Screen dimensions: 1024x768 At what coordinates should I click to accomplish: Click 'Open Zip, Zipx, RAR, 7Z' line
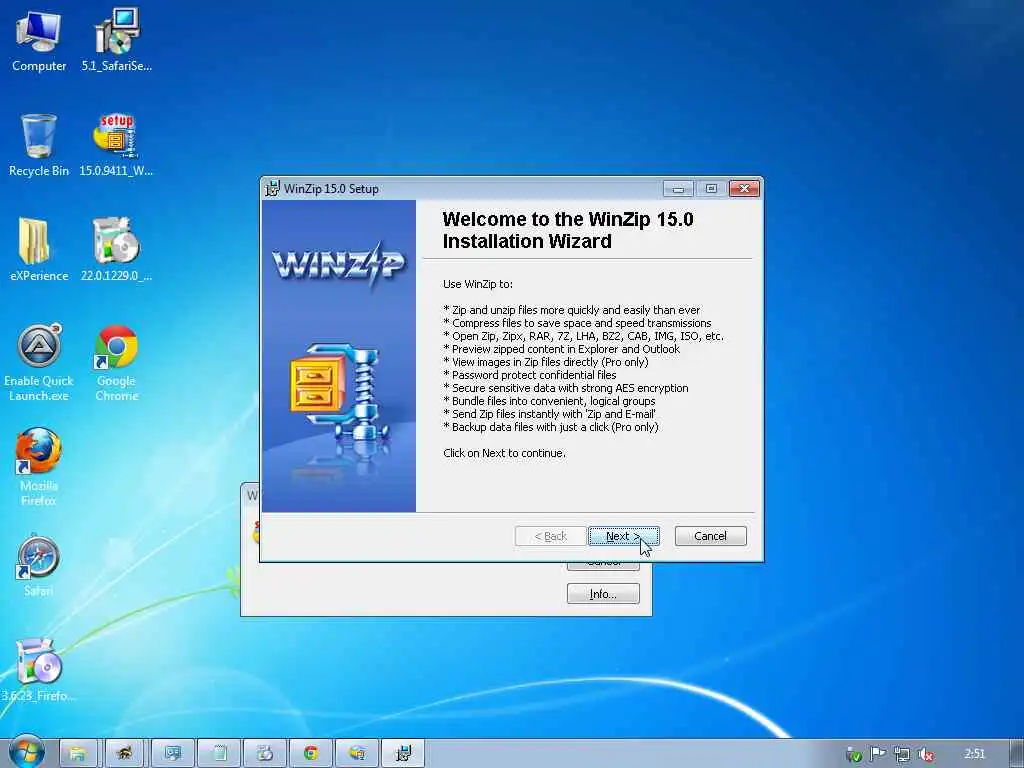point(583,336)
